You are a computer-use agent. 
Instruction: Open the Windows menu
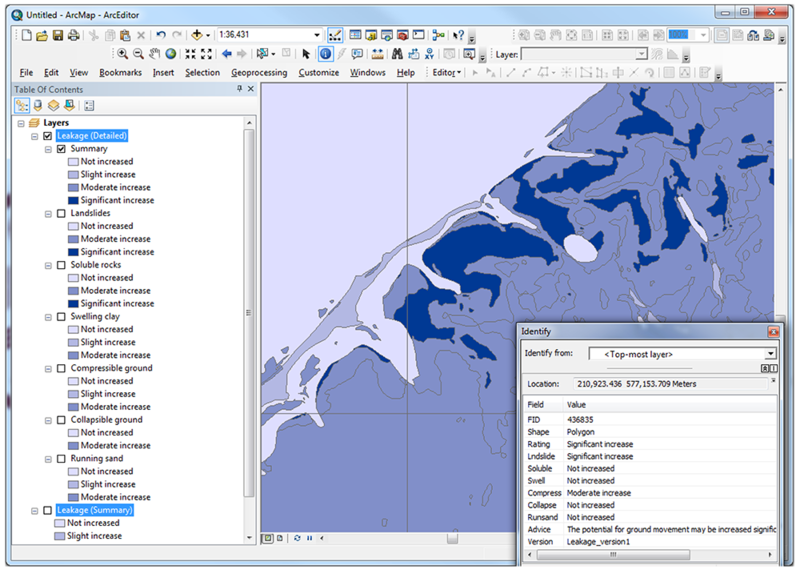[x=368, y=72]
